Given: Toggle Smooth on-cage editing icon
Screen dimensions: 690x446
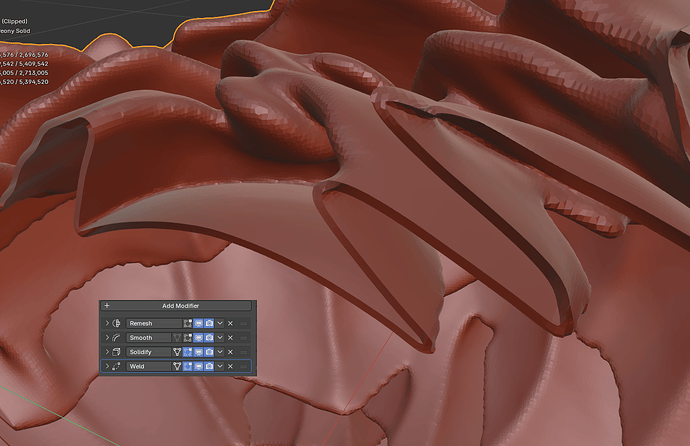Looking at the screenshot, I should pos(177,338).
